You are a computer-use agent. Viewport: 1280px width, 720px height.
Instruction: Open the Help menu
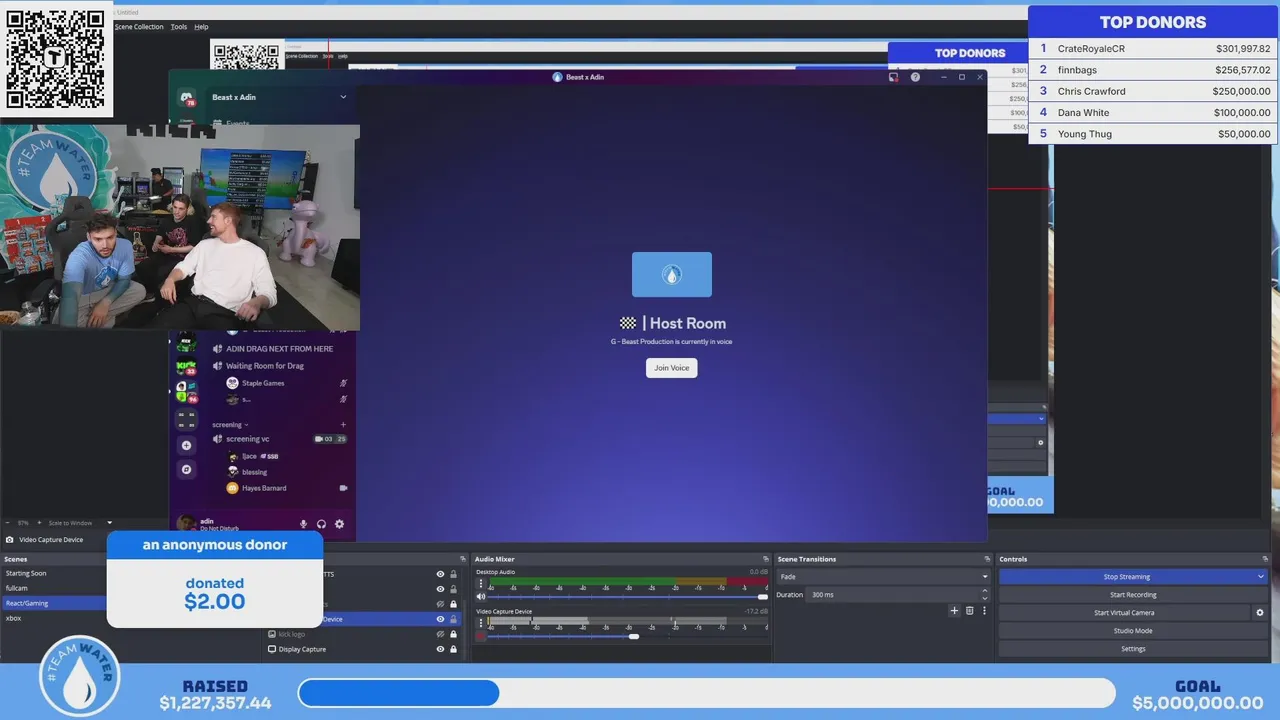click(201, 27)
